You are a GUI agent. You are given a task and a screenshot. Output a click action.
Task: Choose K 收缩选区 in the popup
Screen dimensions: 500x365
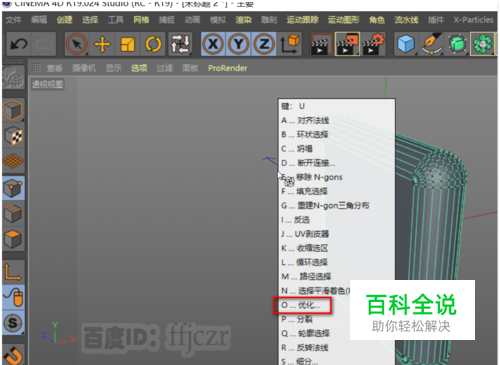[337, 248]
